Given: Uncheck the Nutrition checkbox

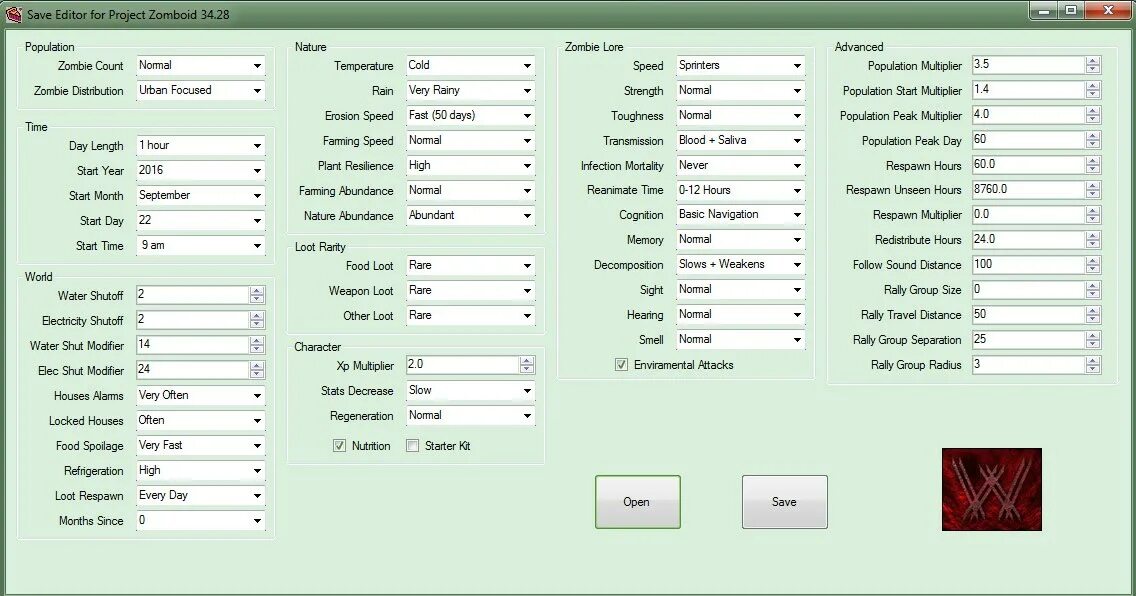Looking at the screenshot, I should (339, 446).
